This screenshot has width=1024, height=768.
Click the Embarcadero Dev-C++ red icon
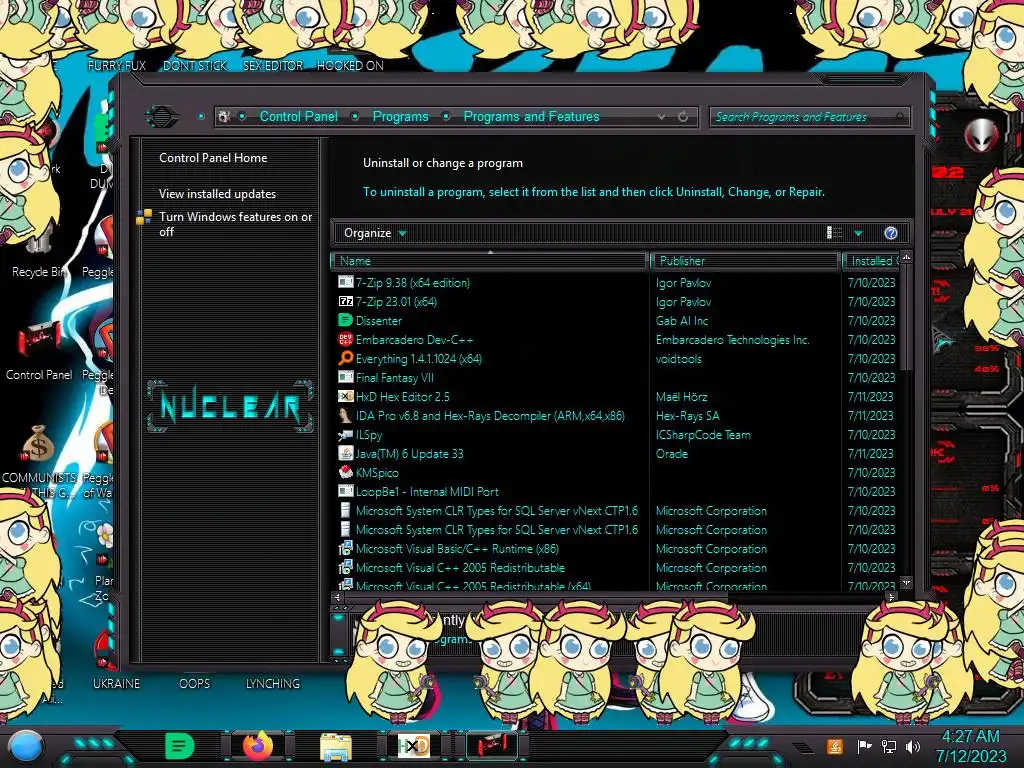(x=345, y=339)
